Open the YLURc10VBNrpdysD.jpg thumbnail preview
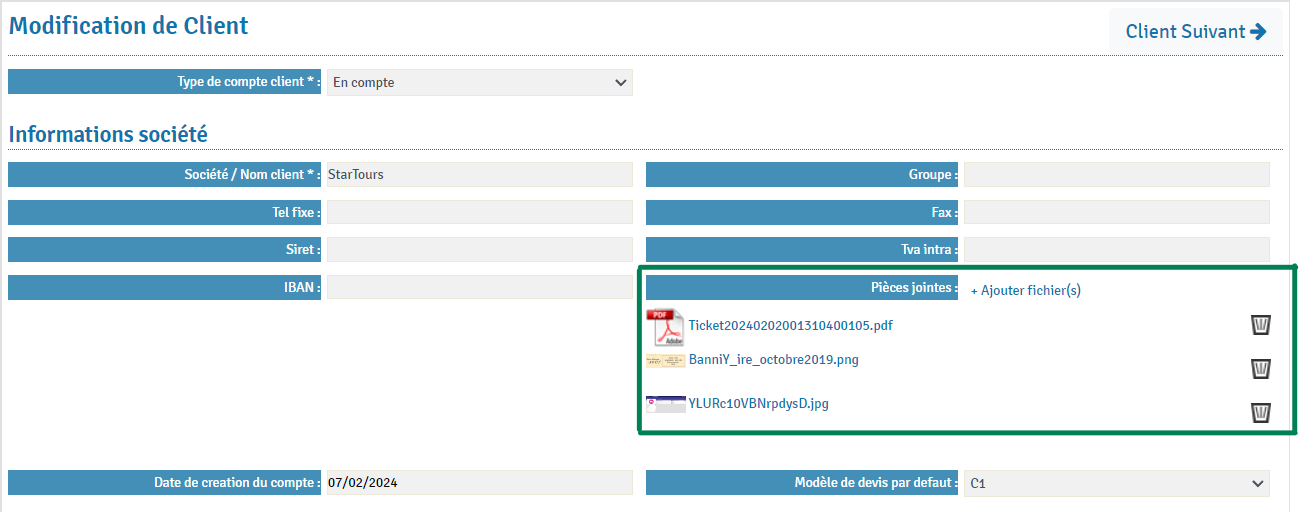The image size is (1299, 512). [666, 404]
